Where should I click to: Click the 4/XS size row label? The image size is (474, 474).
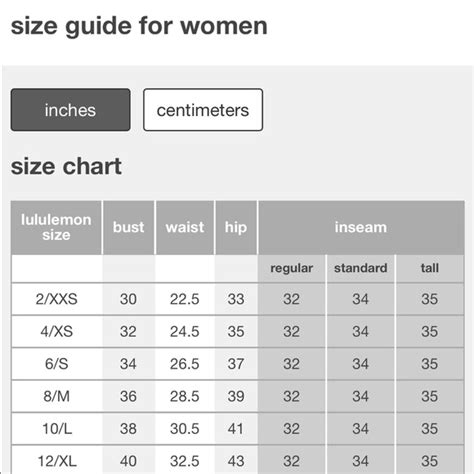(x=57, y=332)
